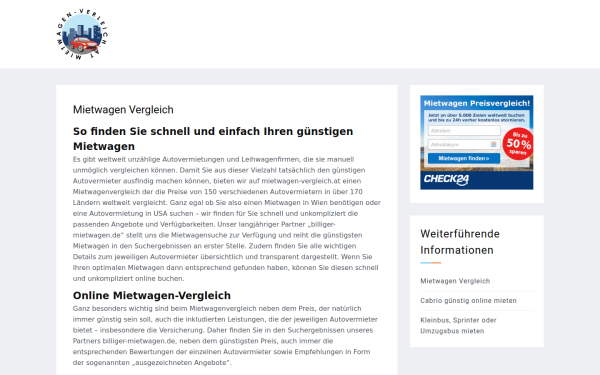The image size is (600, 375).
Task: Open the Mietwagen Vergleich sidebar link
Action: [455, 281]
